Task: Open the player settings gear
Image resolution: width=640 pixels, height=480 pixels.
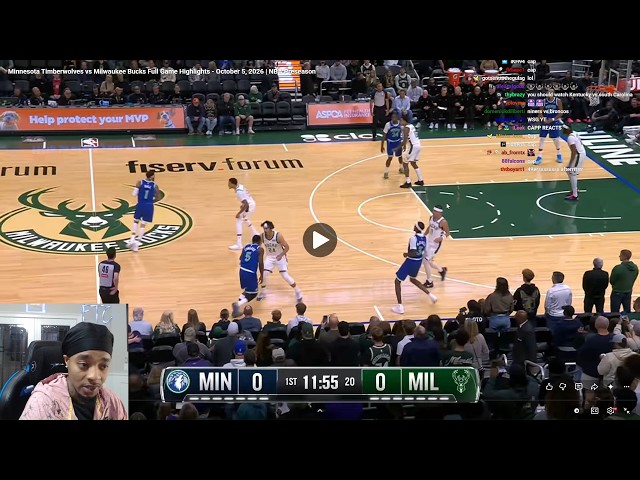Action: 610,411
